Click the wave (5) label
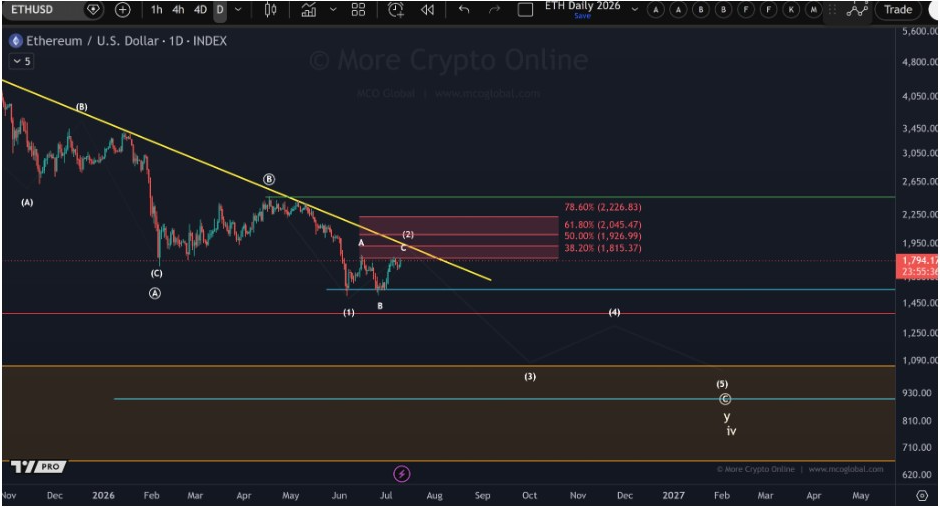Screen dimensions: 940x508 pos(722,384)
